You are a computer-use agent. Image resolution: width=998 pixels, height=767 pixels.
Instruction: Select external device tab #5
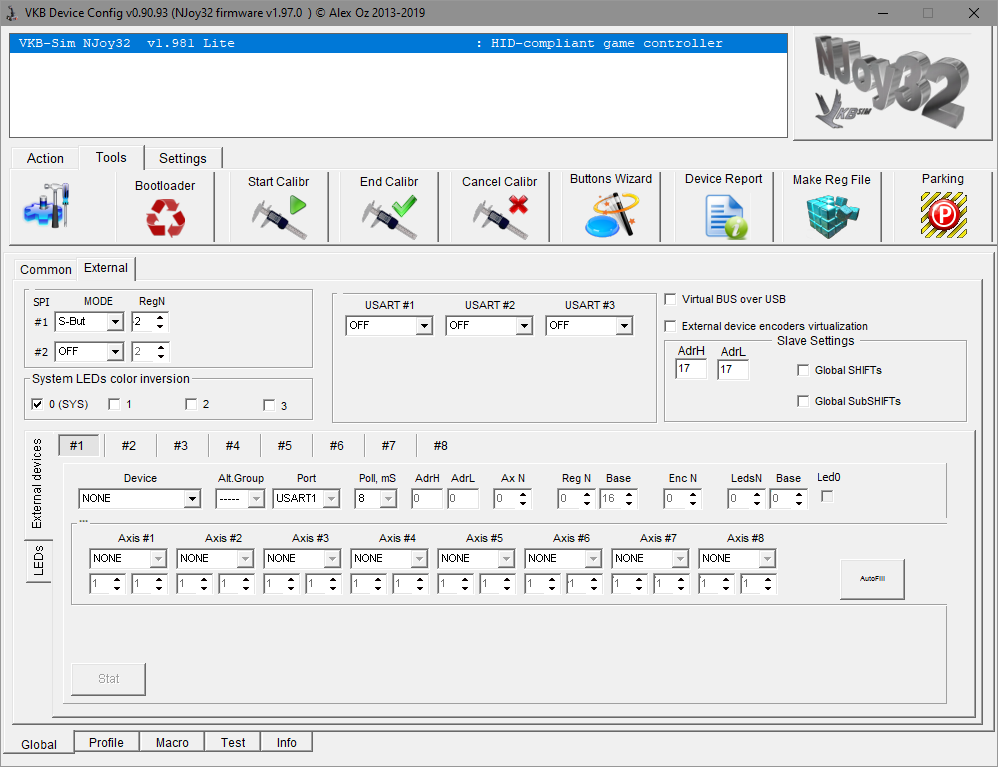(x=285, y=446)
